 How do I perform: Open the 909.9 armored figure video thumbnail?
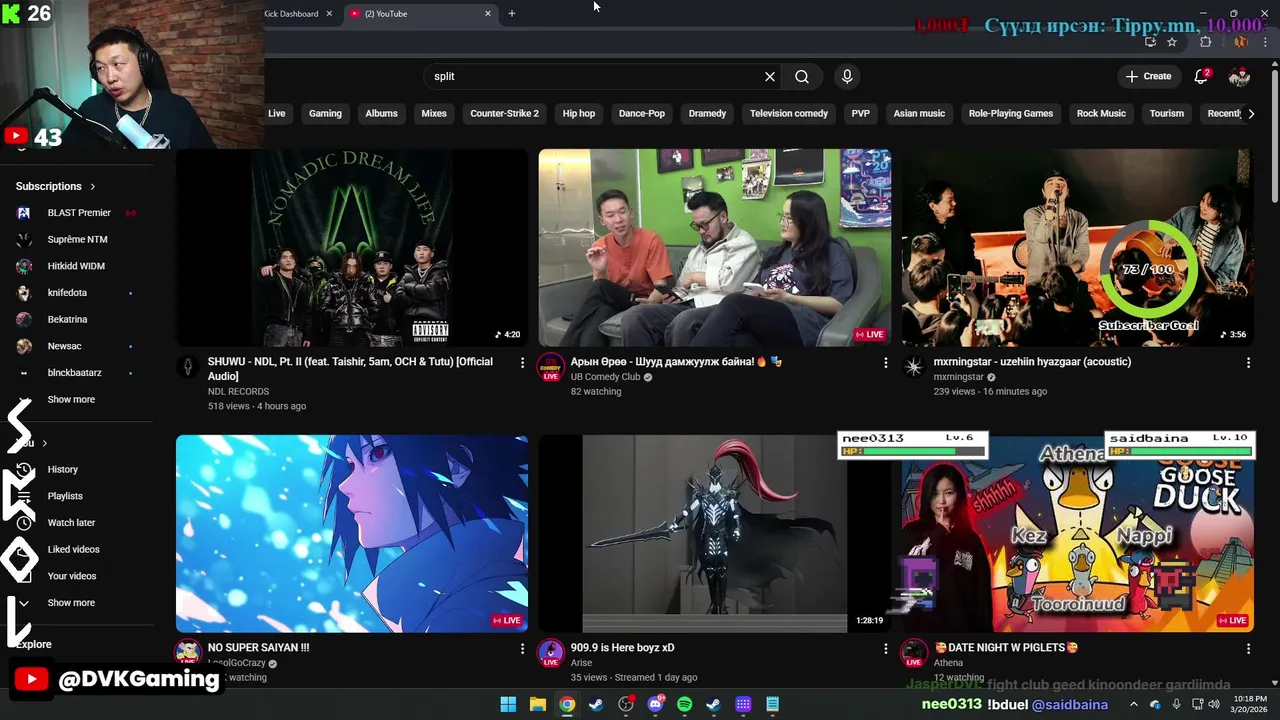[x=714, y=533]
